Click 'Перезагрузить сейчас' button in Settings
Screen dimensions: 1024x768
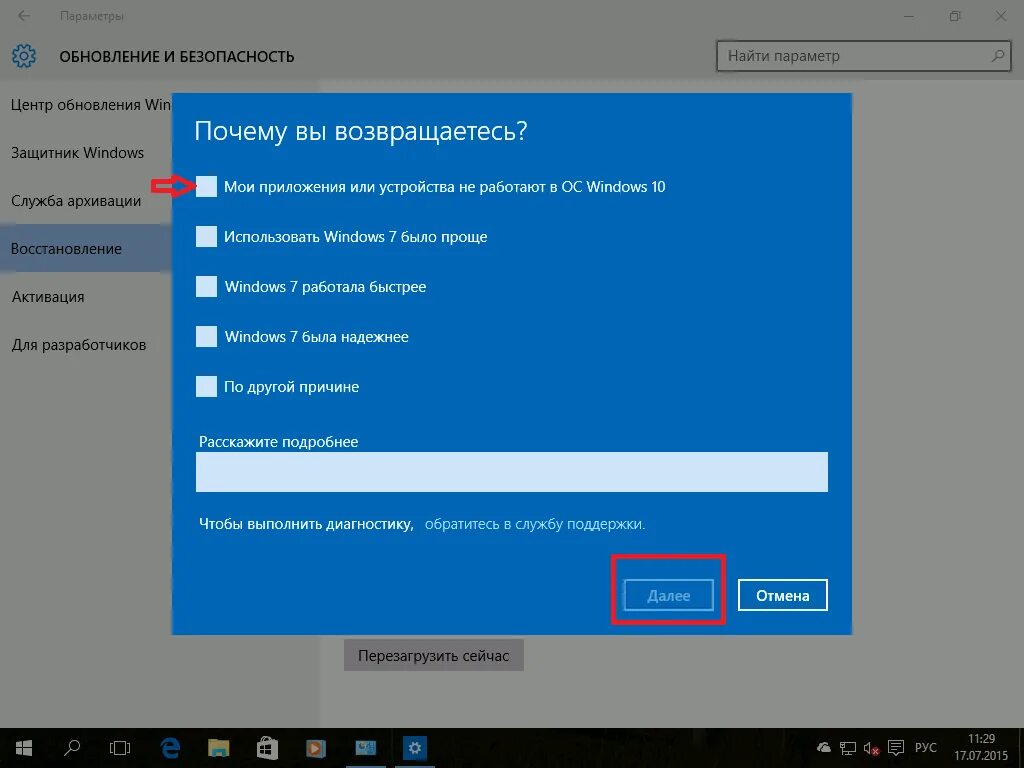[x=434, y=656]
